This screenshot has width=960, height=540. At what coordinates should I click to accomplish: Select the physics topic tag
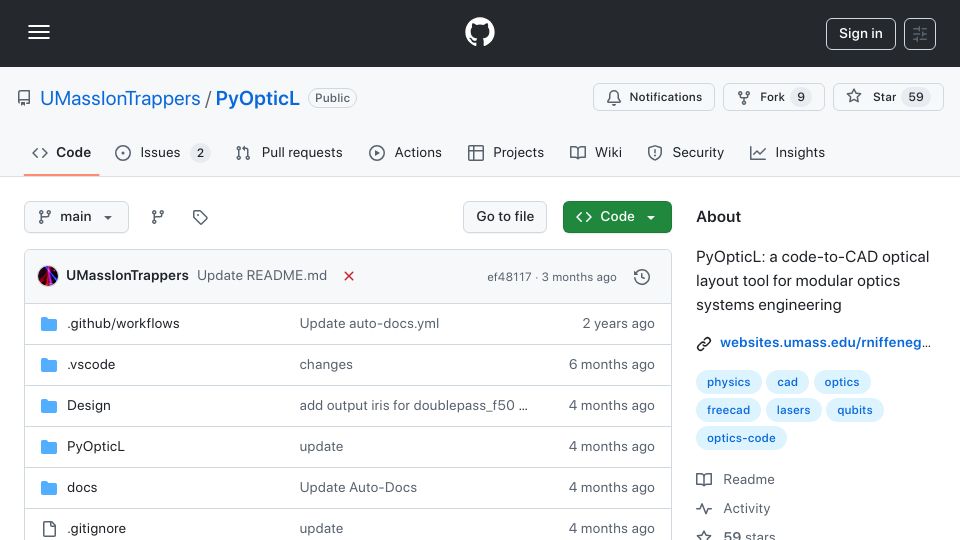(729, 382)
